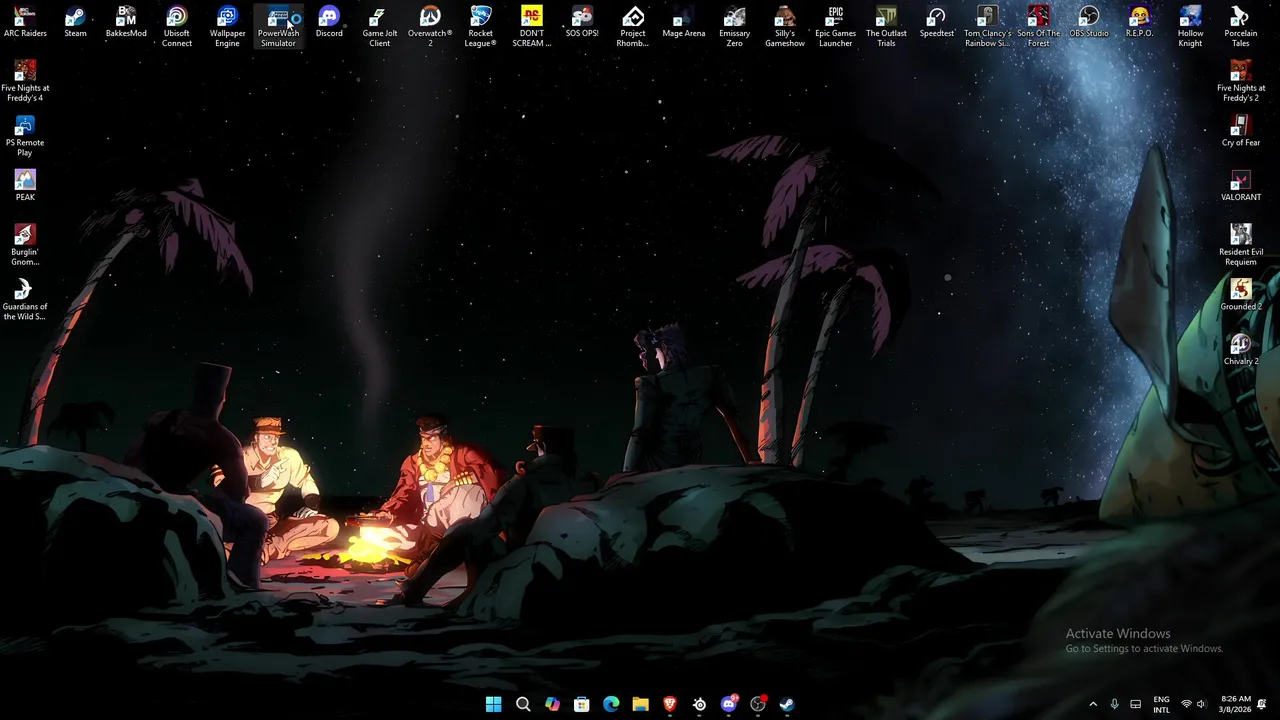Select Five Nights at Freddy's 4 icon
This screenshot has height=720, width=1280.
(x=25, y=81)
